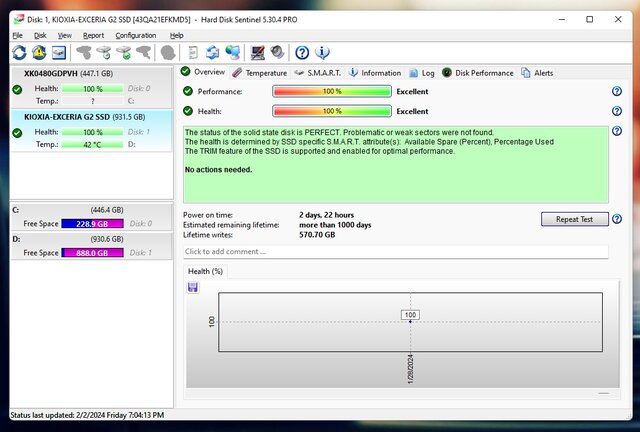
Task: Click the blue info toolbar icon
Action: pos(322,52)
